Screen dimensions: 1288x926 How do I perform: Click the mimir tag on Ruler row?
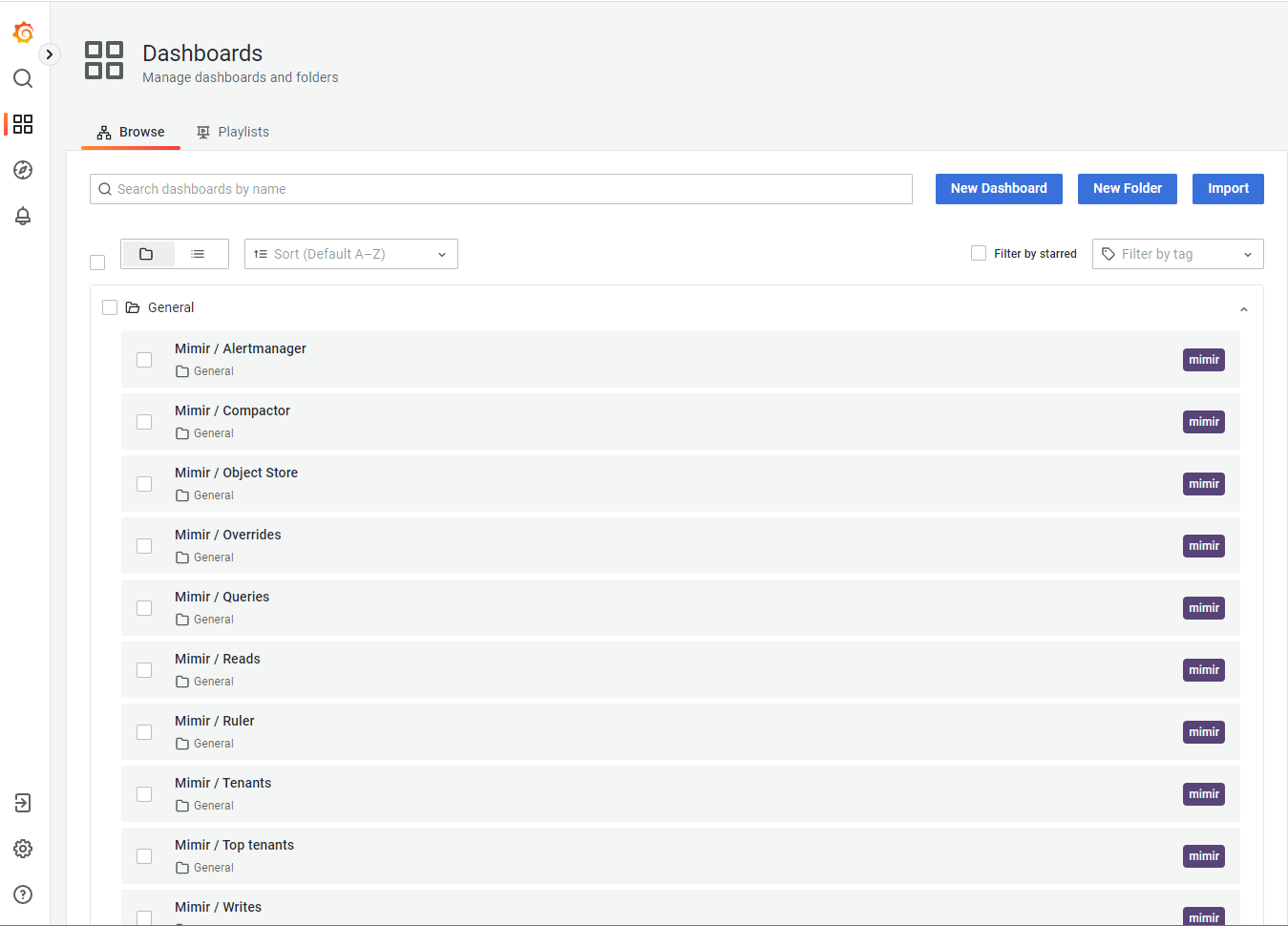pos(1203,732)
